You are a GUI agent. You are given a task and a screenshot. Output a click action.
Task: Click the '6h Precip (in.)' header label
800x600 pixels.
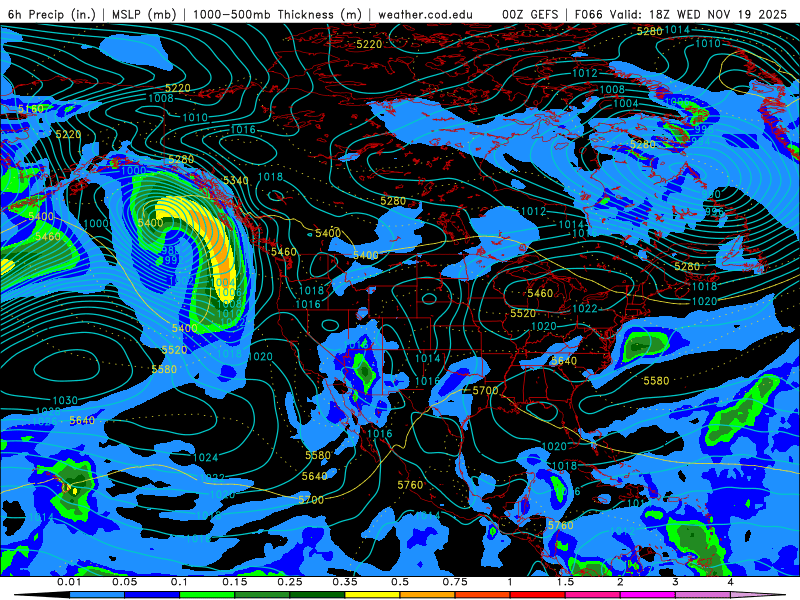tap(52, 14)
